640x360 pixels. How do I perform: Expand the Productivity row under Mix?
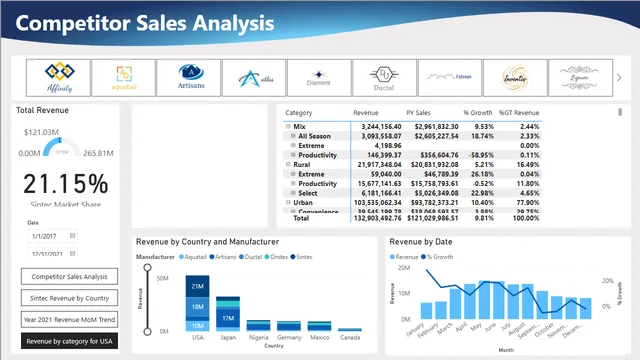pos(293,155)
